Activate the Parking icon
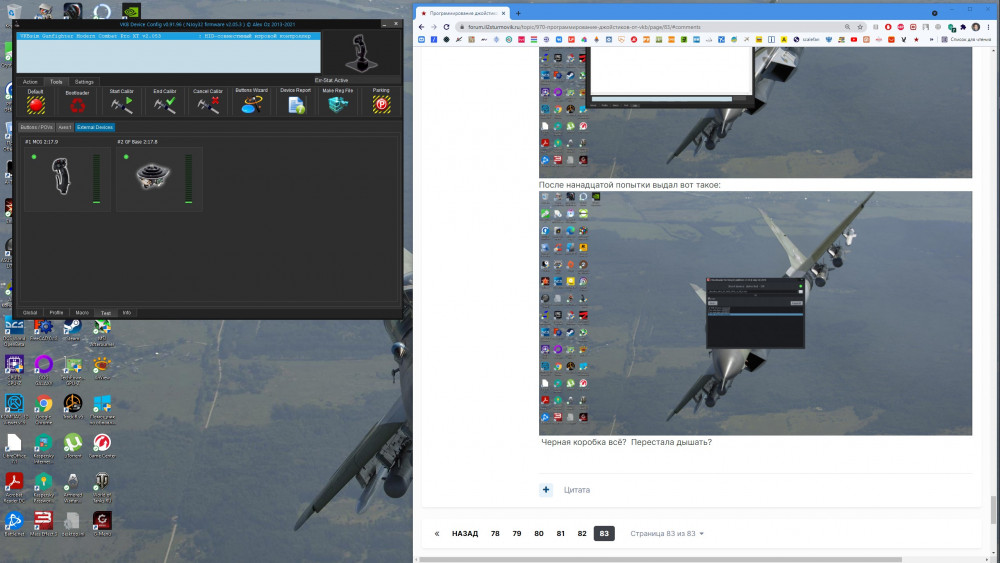Viewport: 1000px width, 563px height. point(381,105)
